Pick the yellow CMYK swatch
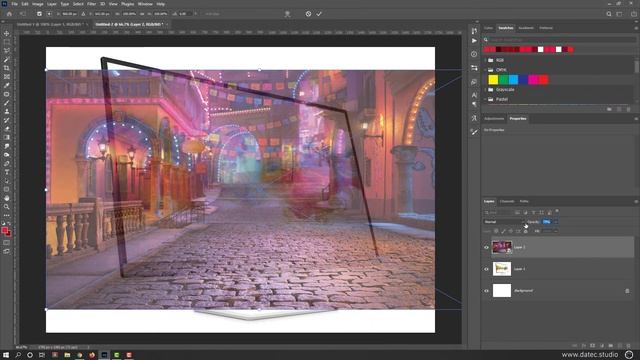This screenshot has height=360, width=640. pos(493,80)
